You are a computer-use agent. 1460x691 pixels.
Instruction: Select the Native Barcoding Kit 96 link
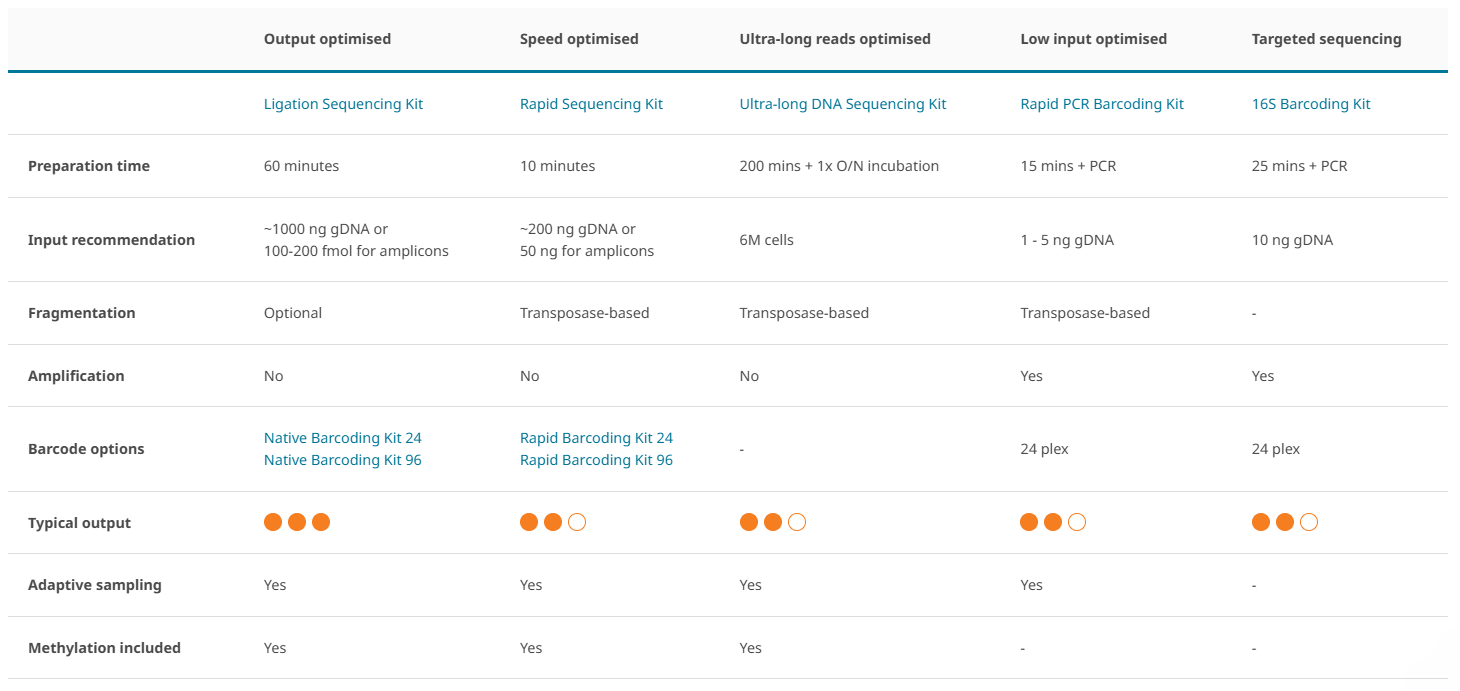coord(342,460)
